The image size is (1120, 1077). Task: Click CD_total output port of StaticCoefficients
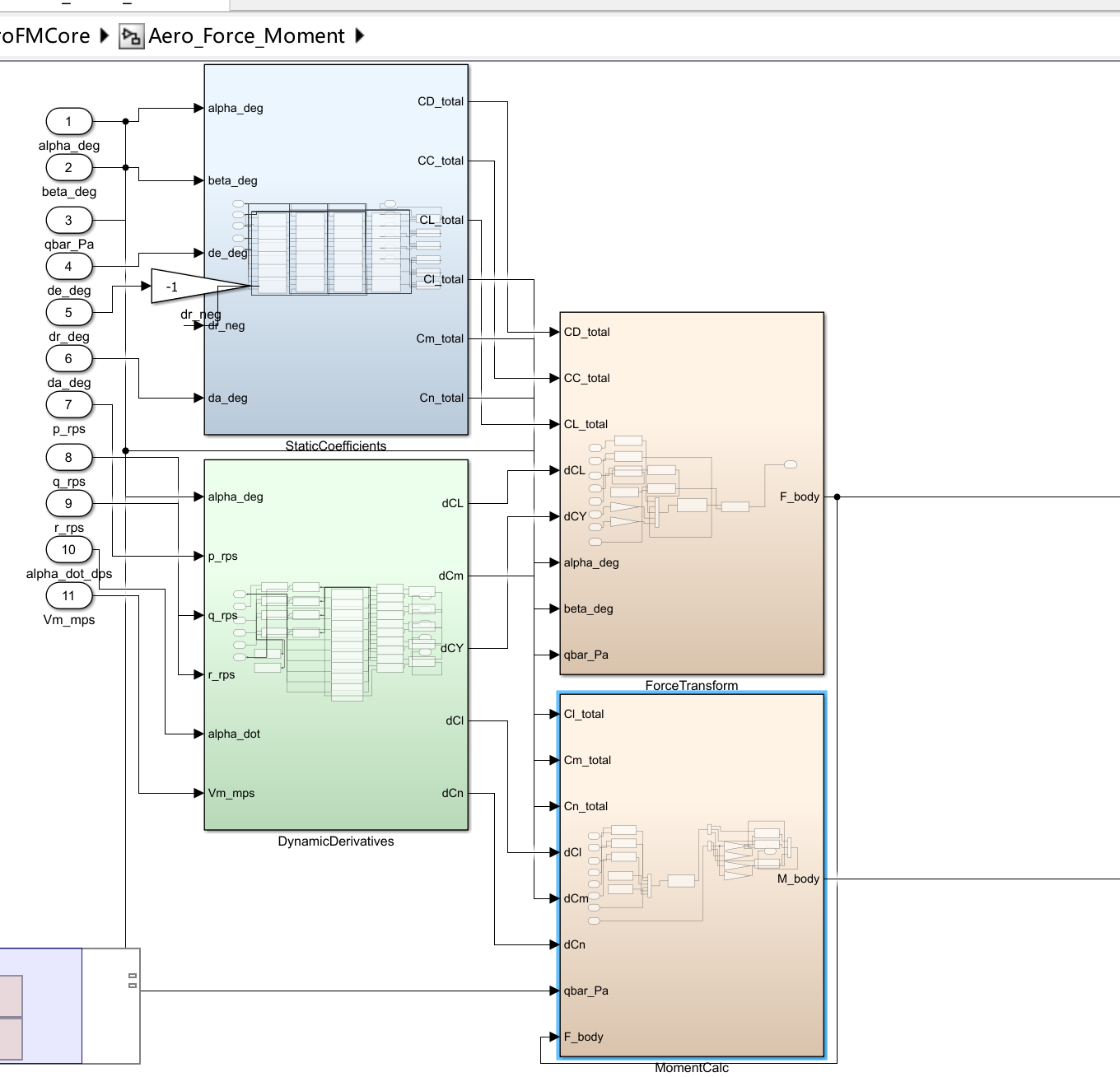click(441, 102)
